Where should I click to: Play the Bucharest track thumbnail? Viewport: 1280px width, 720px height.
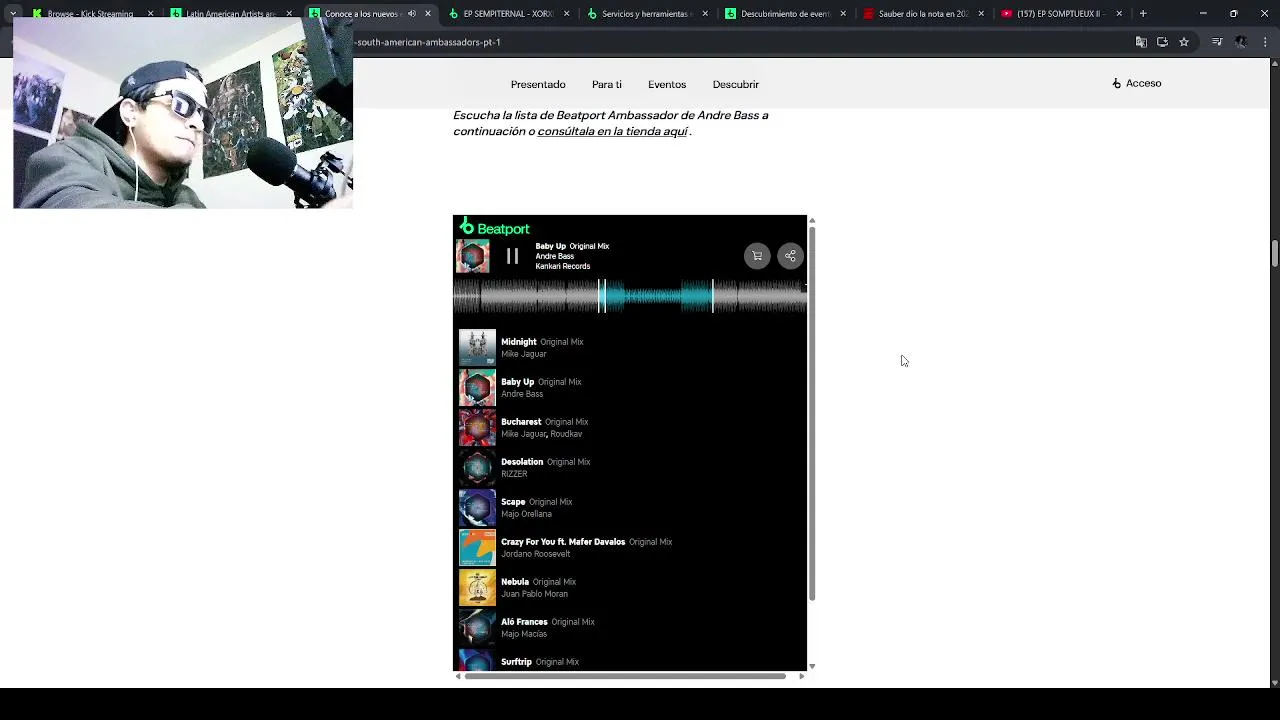pyautogui.click(x=477, y=427)
